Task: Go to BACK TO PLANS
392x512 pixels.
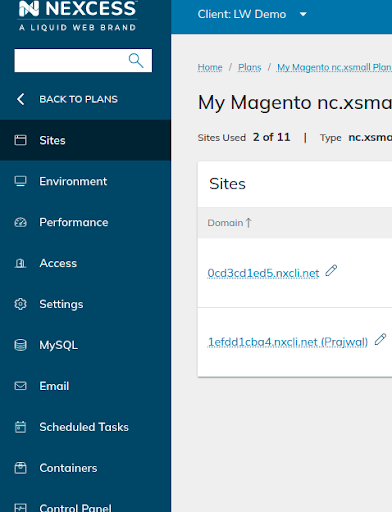Action: pos(78,99)
